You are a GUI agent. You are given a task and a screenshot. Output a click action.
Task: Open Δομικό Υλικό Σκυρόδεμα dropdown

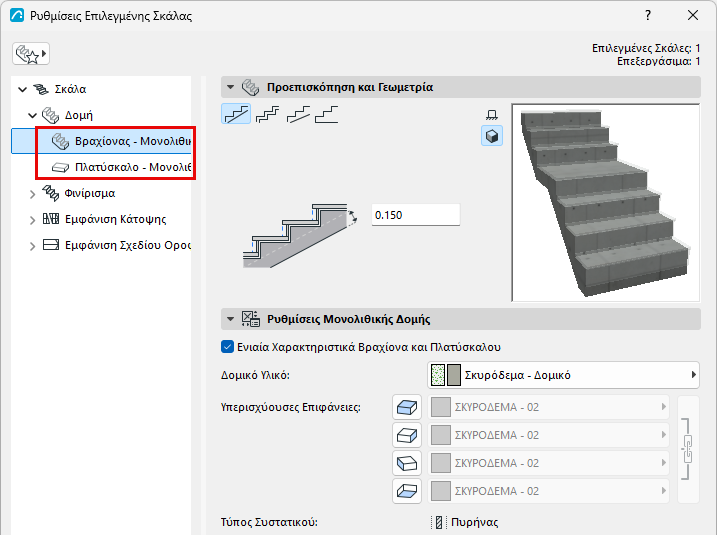coord(563,375)
